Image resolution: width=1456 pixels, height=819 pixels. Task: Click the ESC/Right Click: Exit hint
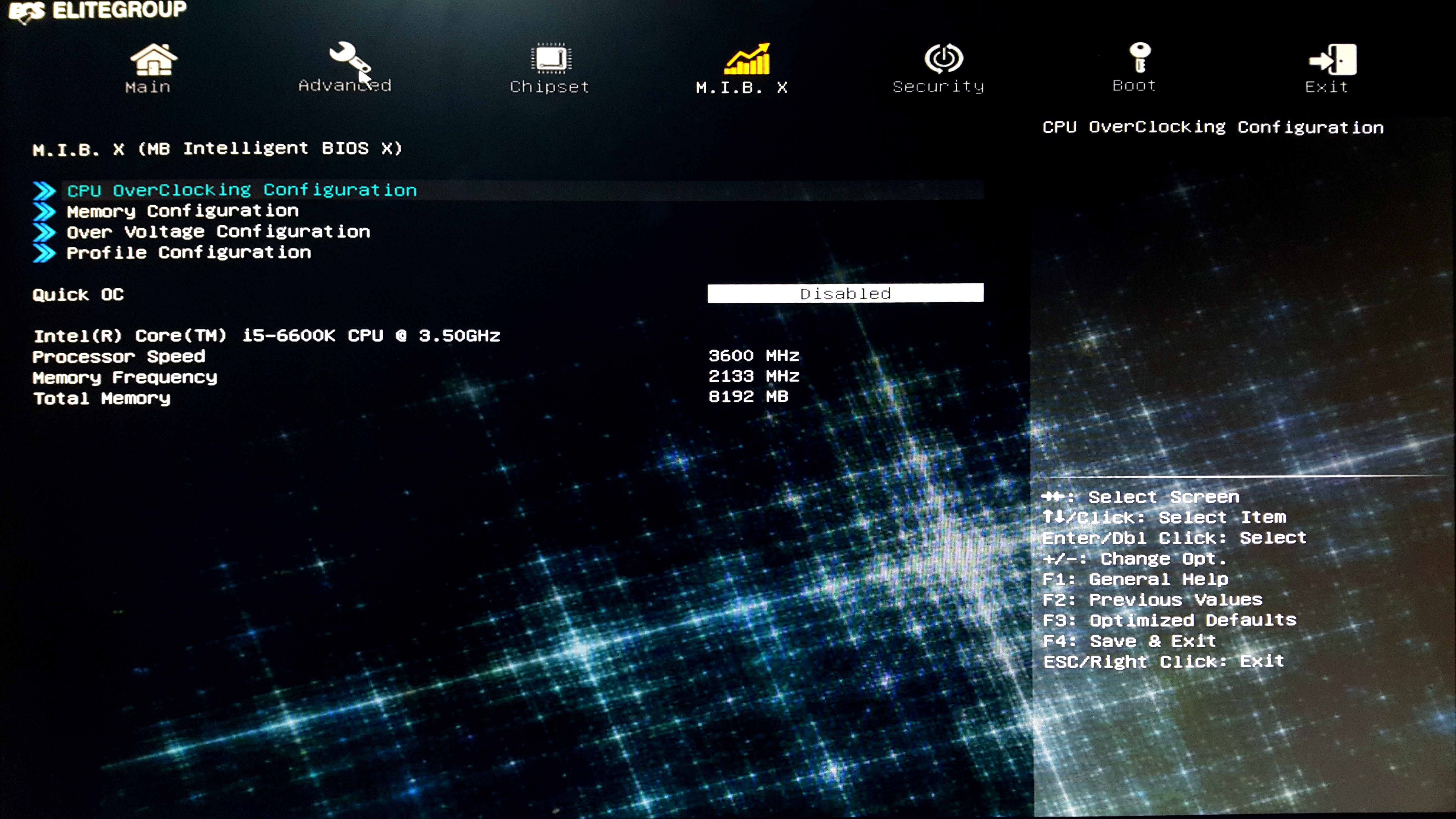point(1164,662)
